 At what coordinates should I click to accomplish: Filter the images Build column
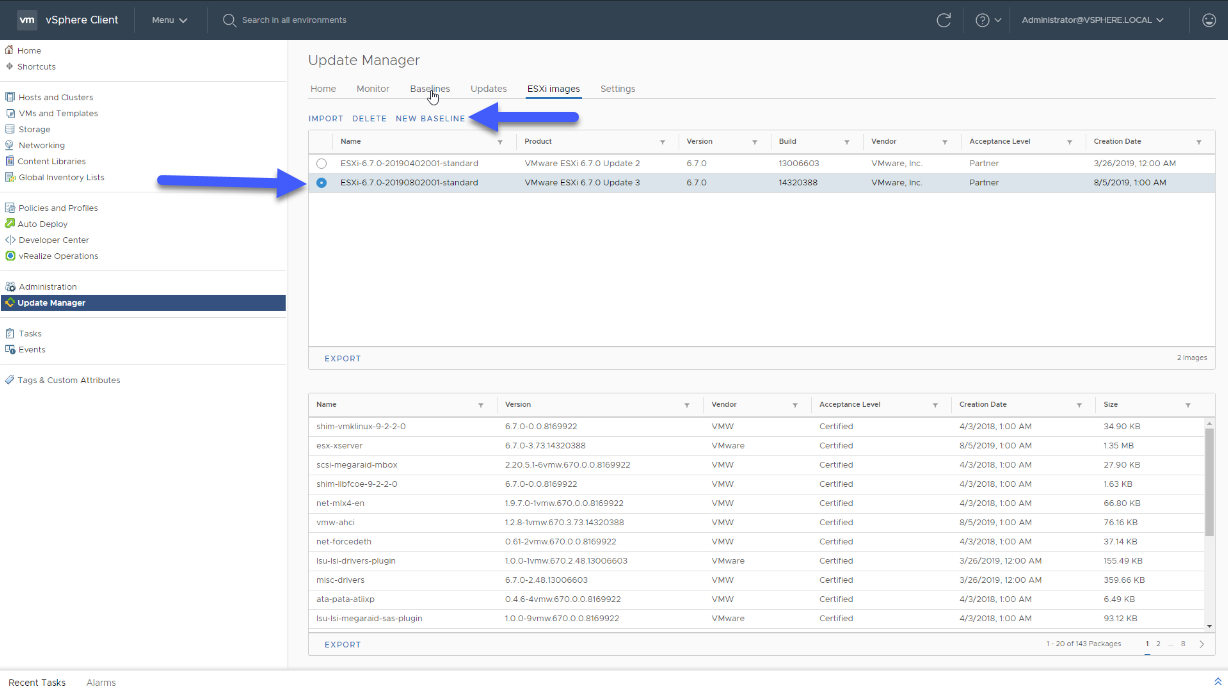pos(847,142)
